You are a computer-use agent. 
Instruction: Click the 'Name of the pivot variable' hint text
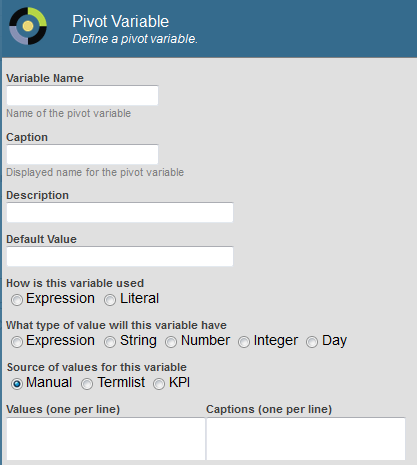[x=69, y=113]
